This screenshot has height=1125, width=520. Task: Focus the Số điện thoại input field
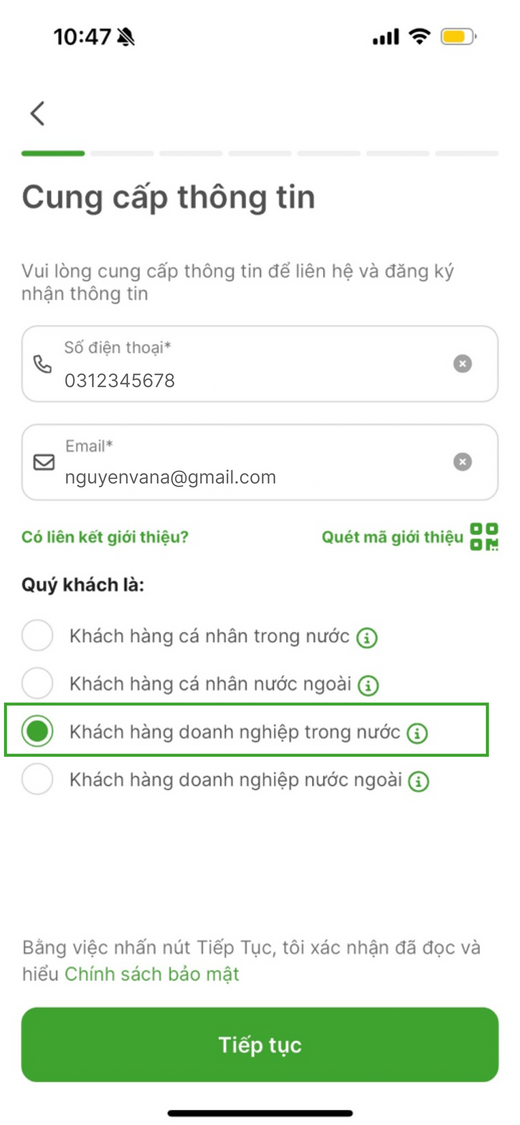(260, 364)
